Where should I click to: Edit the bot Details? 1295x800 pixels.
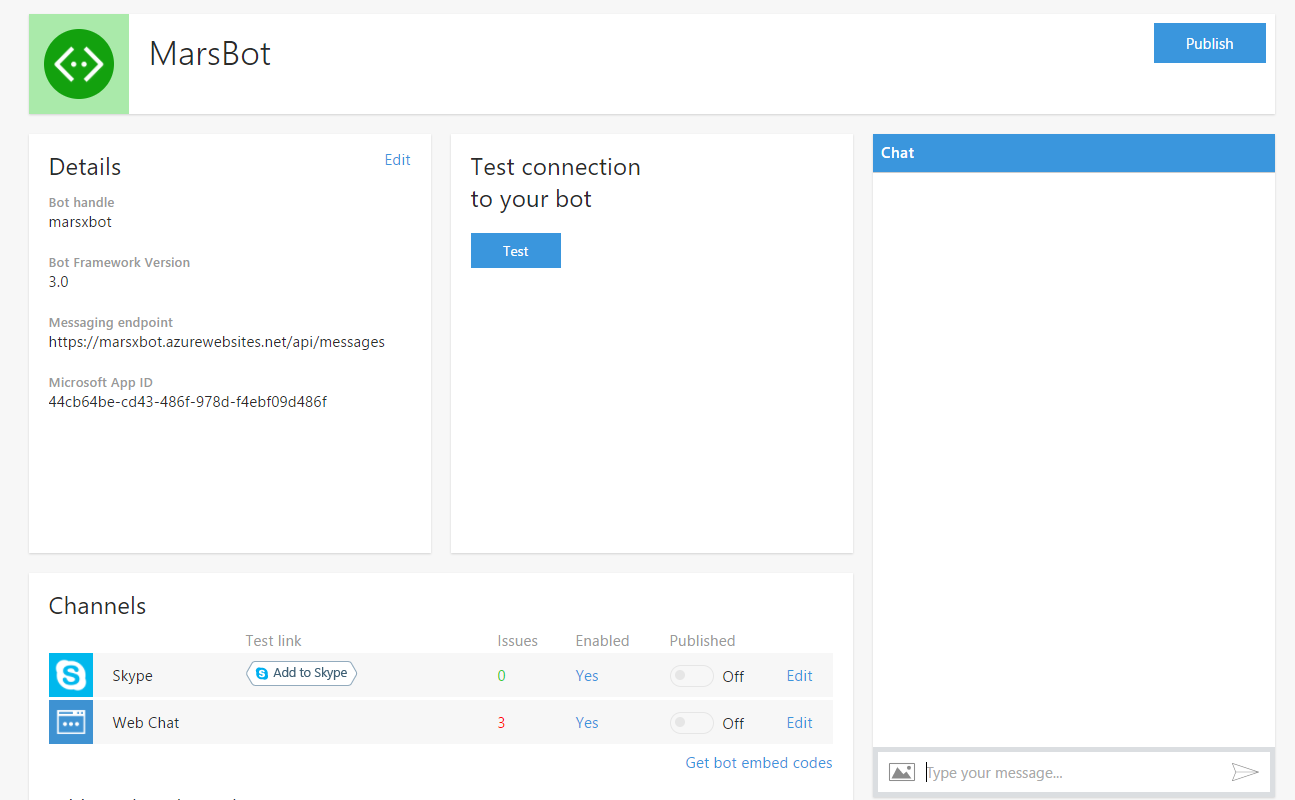point(398,160)
